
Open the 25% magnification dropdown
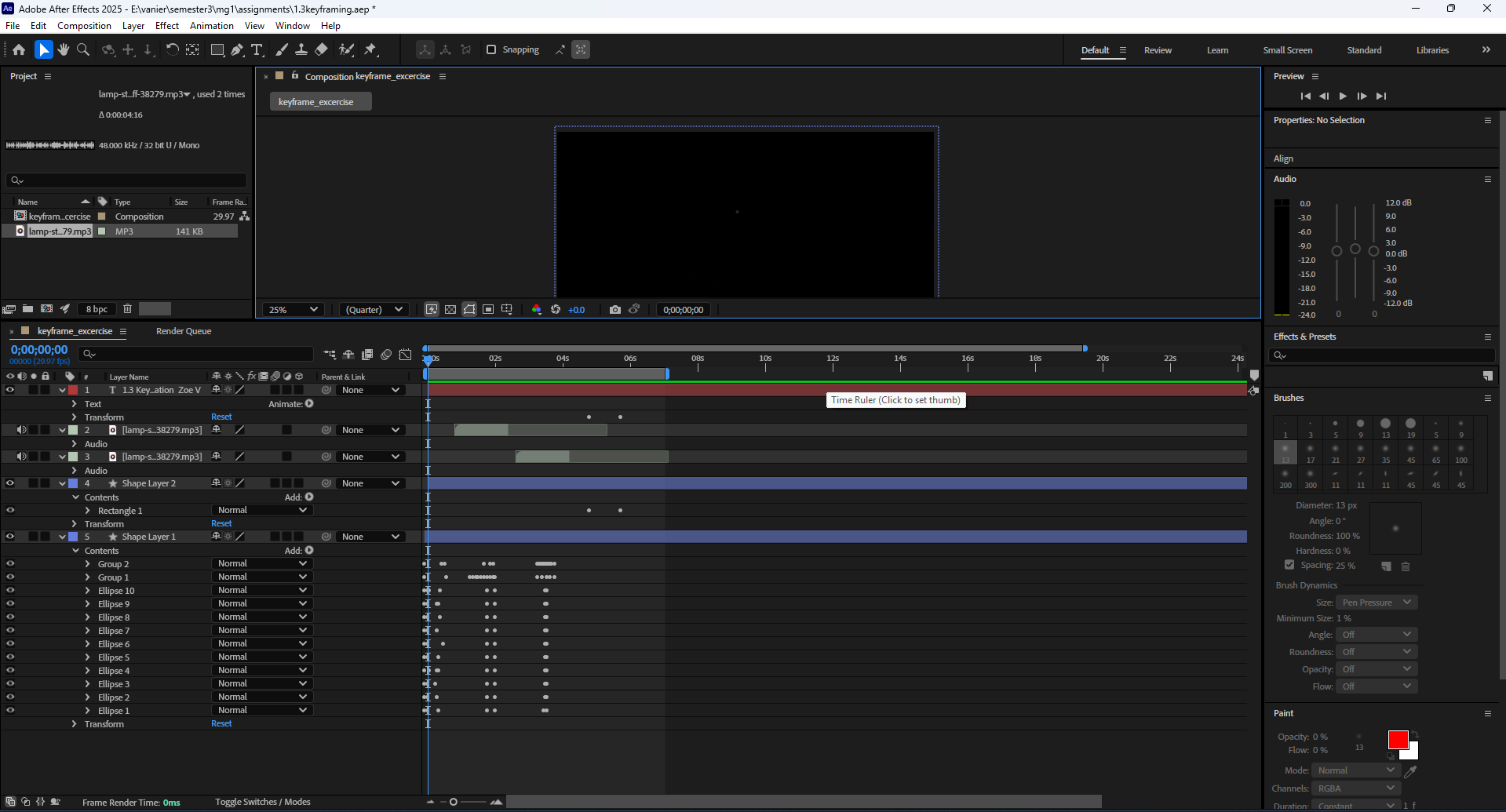coord(294,310)
